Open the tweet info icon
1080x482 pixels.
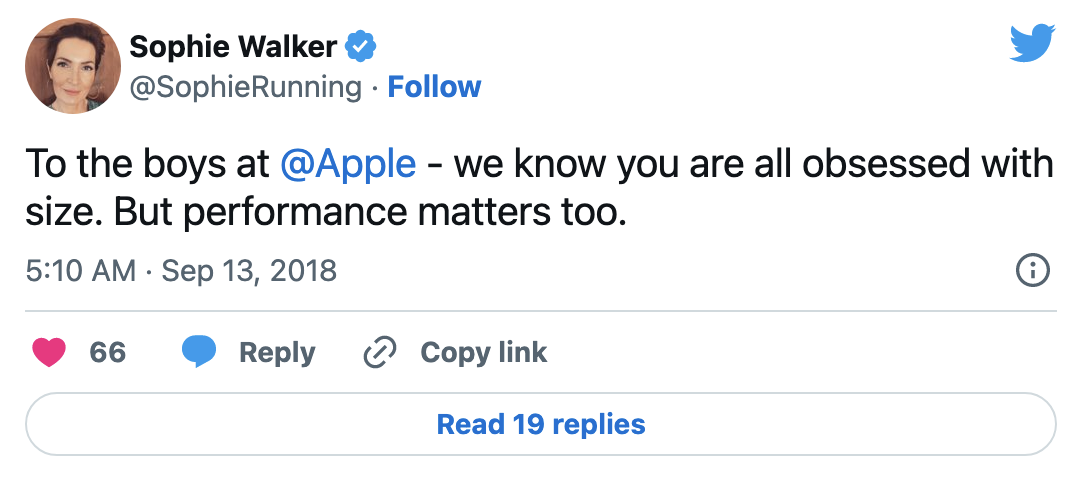pyautogui.click(x=1032, y=270)
